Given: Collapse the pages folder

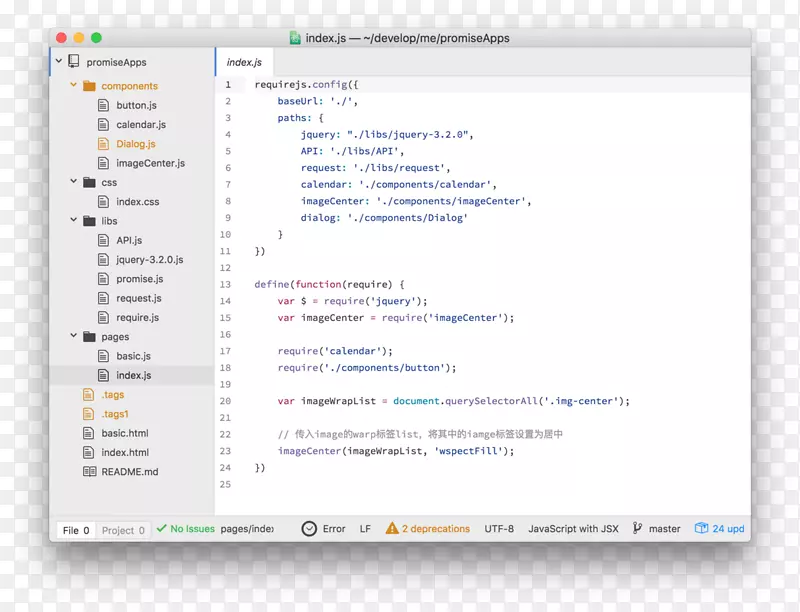Looking at the screenshot, I should [73, 337].
